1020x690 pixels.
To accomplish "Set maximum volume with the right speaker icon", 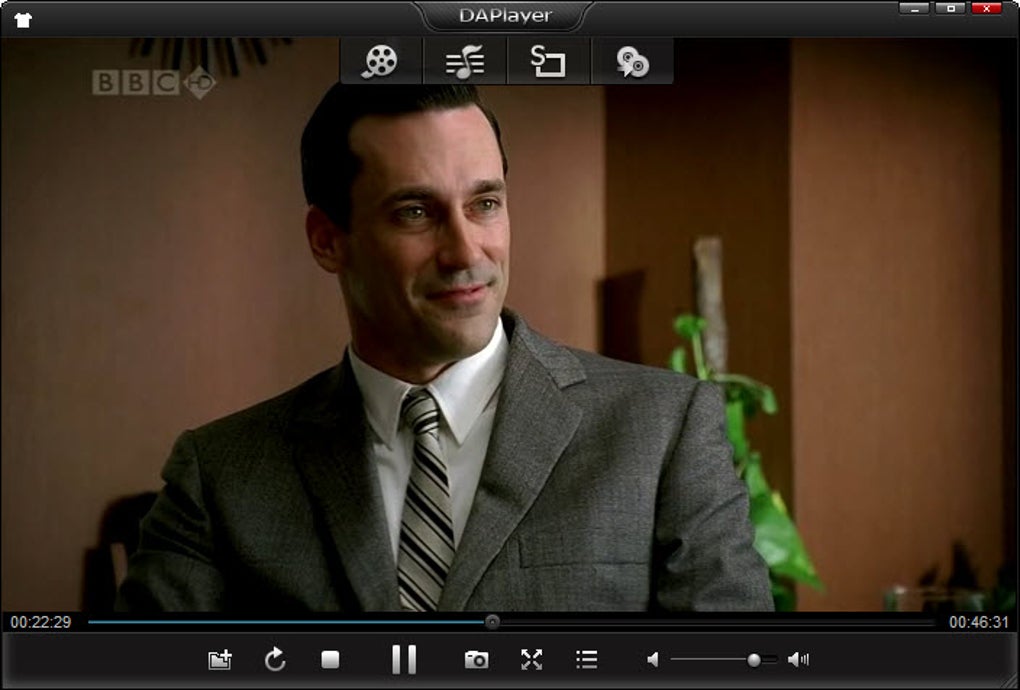I will (x=798, y=660).
